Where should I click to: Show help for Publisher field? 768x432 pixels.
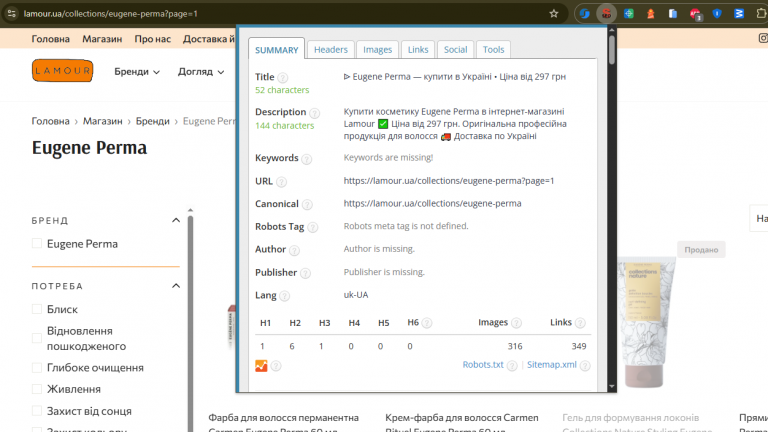point(305,273)
